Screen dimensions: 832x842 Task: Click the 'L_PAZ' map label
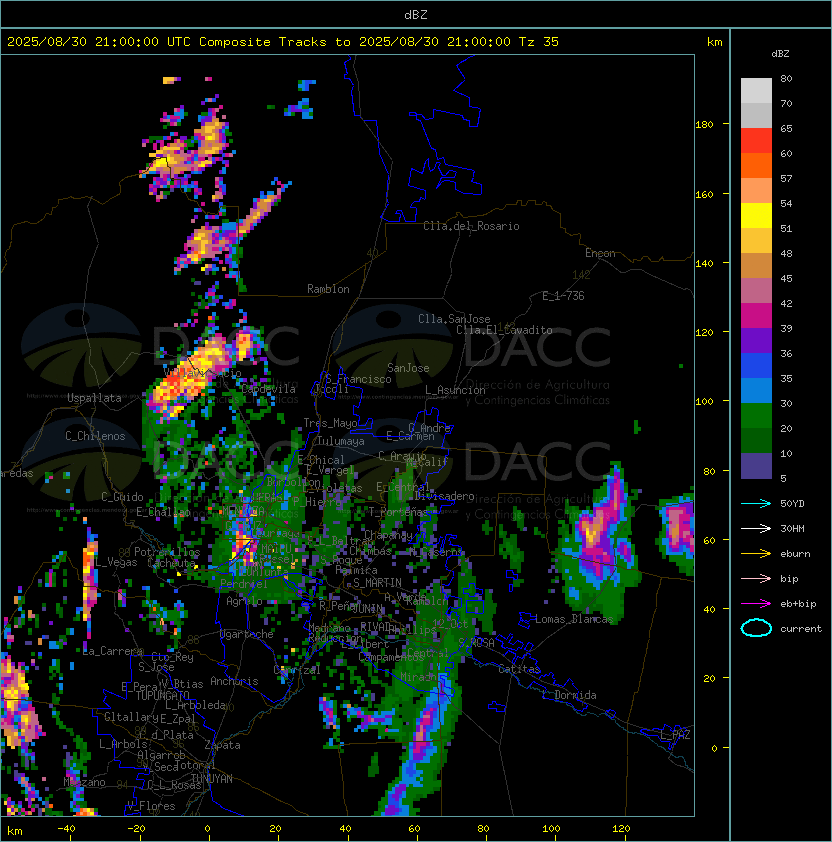point(675,735)
